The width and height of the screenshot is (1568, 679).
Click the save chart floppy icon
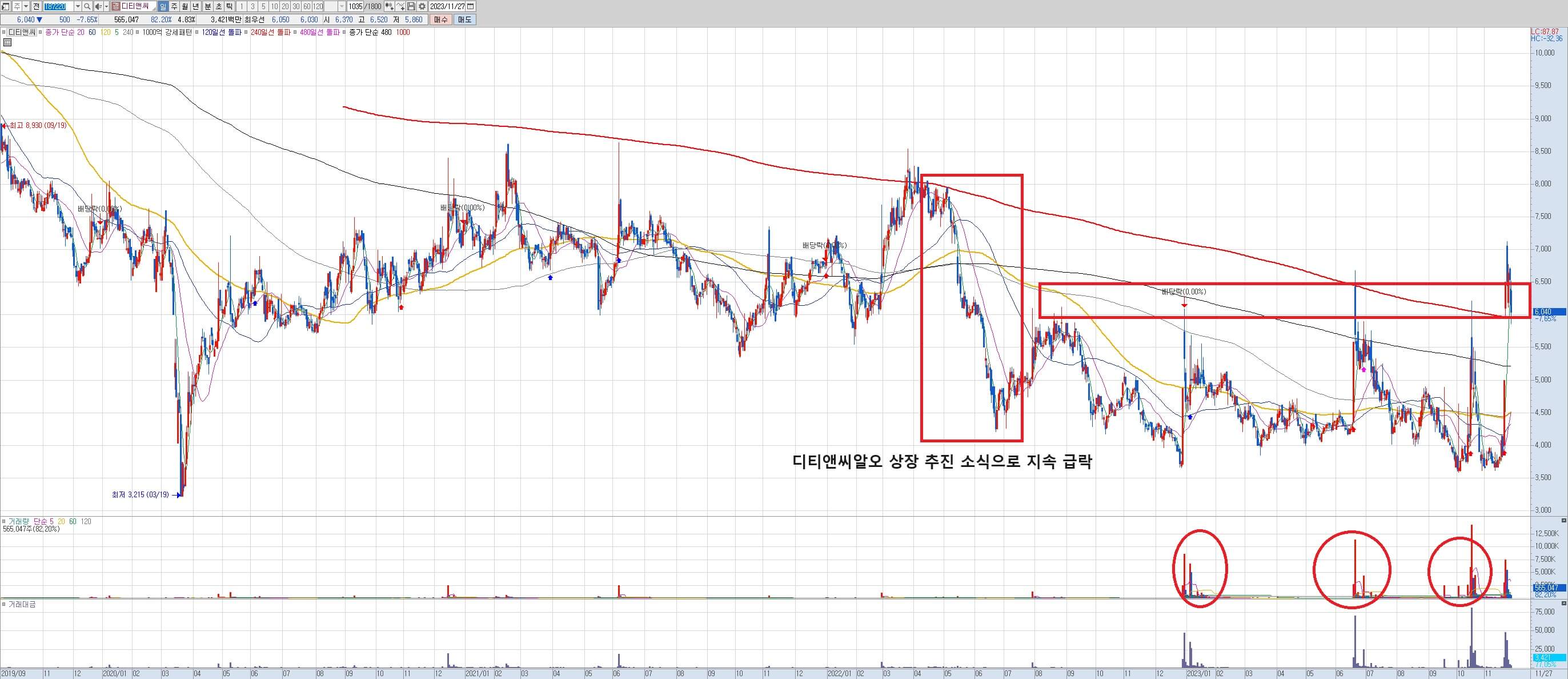[x=411, y=7]
